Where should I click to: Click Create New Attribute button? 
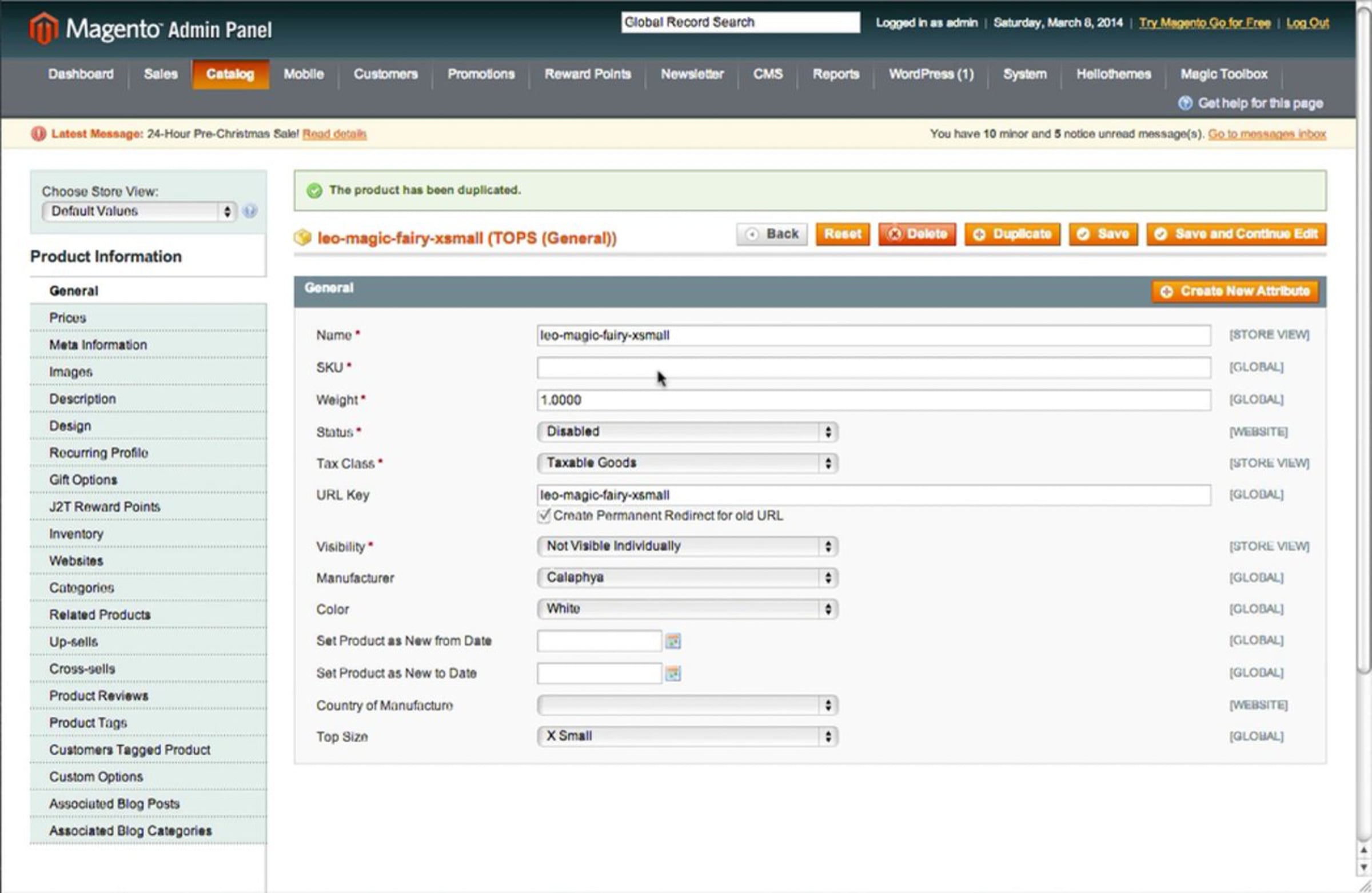click(1235, 291)
